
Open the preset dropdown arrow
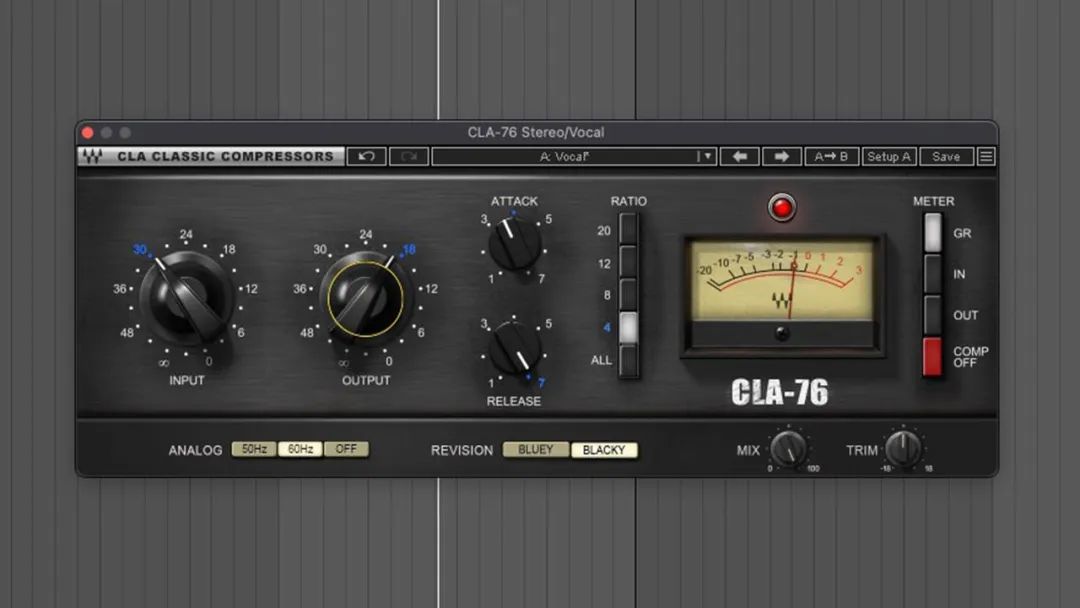[x=706, y=156]
